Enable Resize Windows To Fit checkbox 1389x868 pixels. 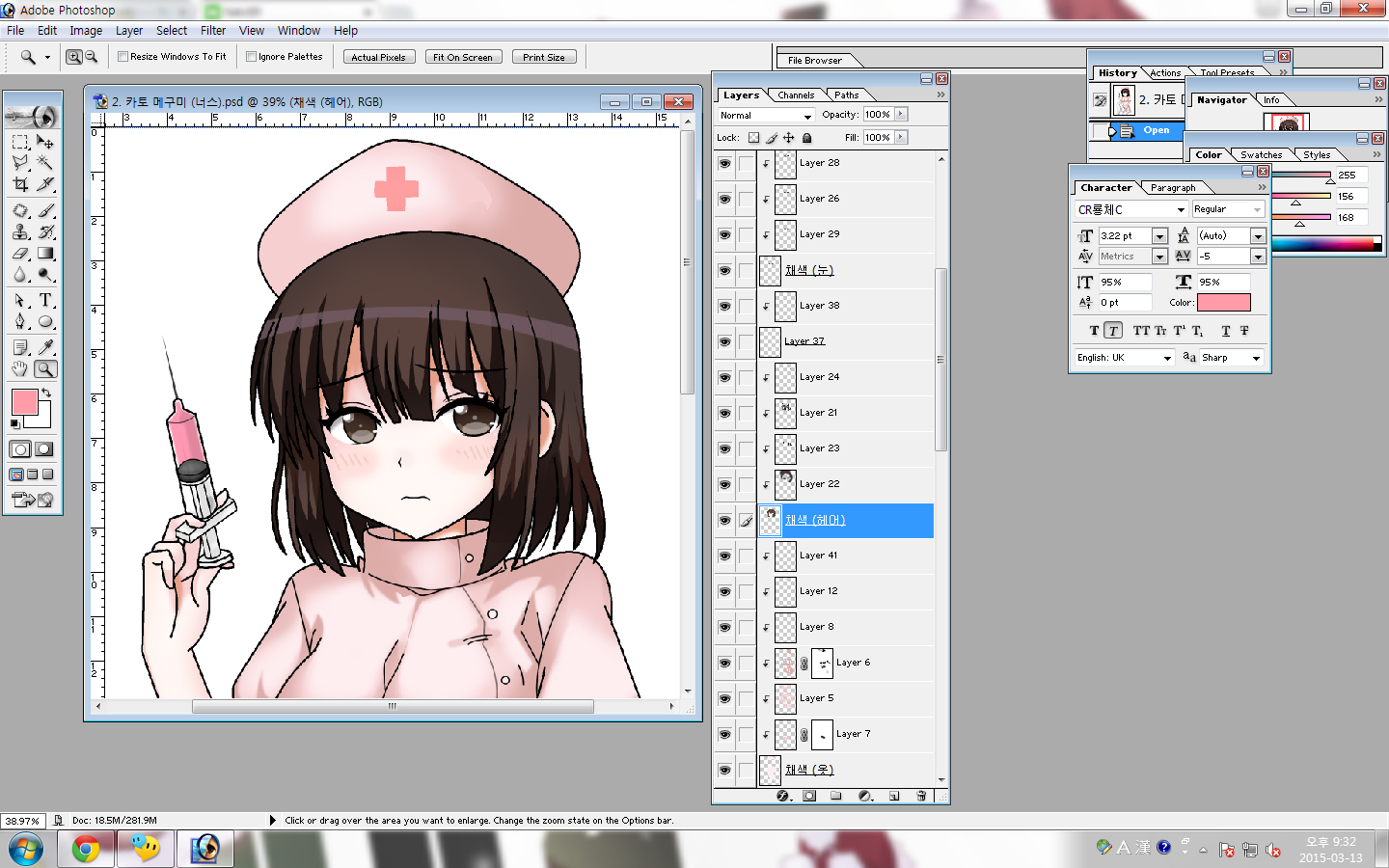[x=123, y=57]
